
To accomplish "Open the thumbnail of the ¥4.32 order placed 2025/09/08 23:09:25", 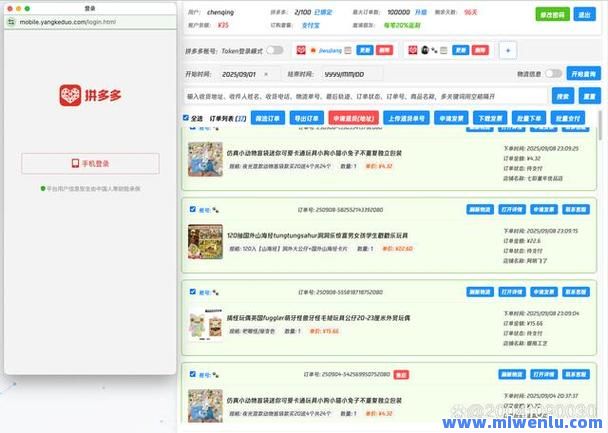I will click(206, 159).
